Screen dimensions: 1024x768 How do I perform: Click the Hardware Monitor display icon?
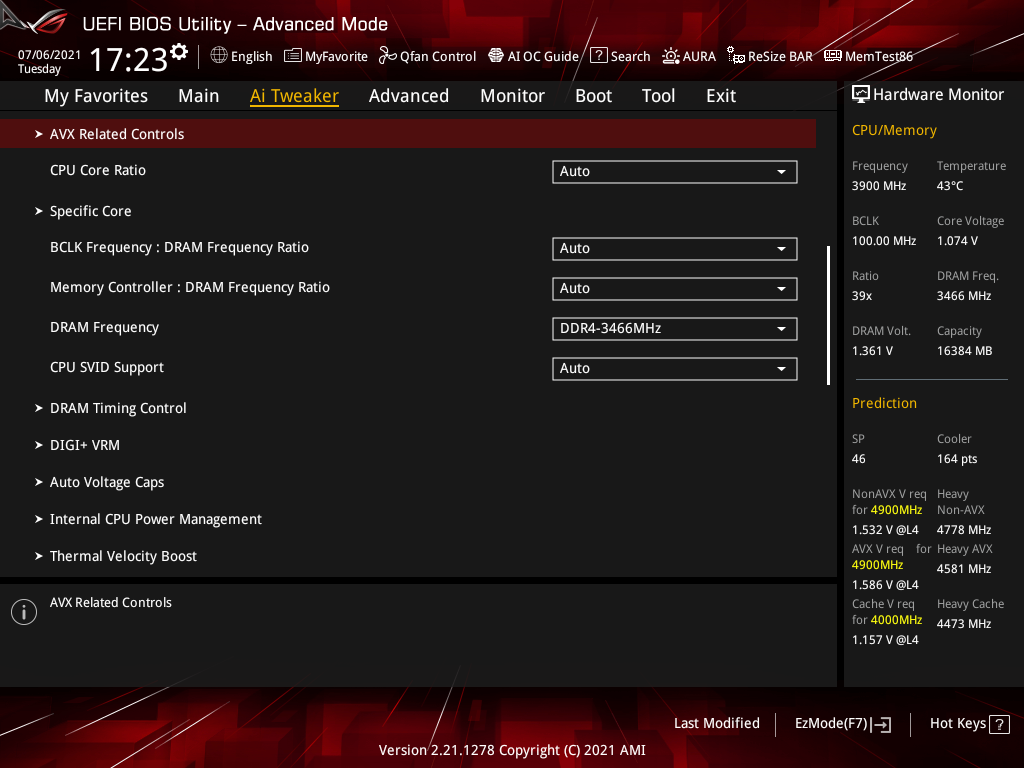point(861,95)
